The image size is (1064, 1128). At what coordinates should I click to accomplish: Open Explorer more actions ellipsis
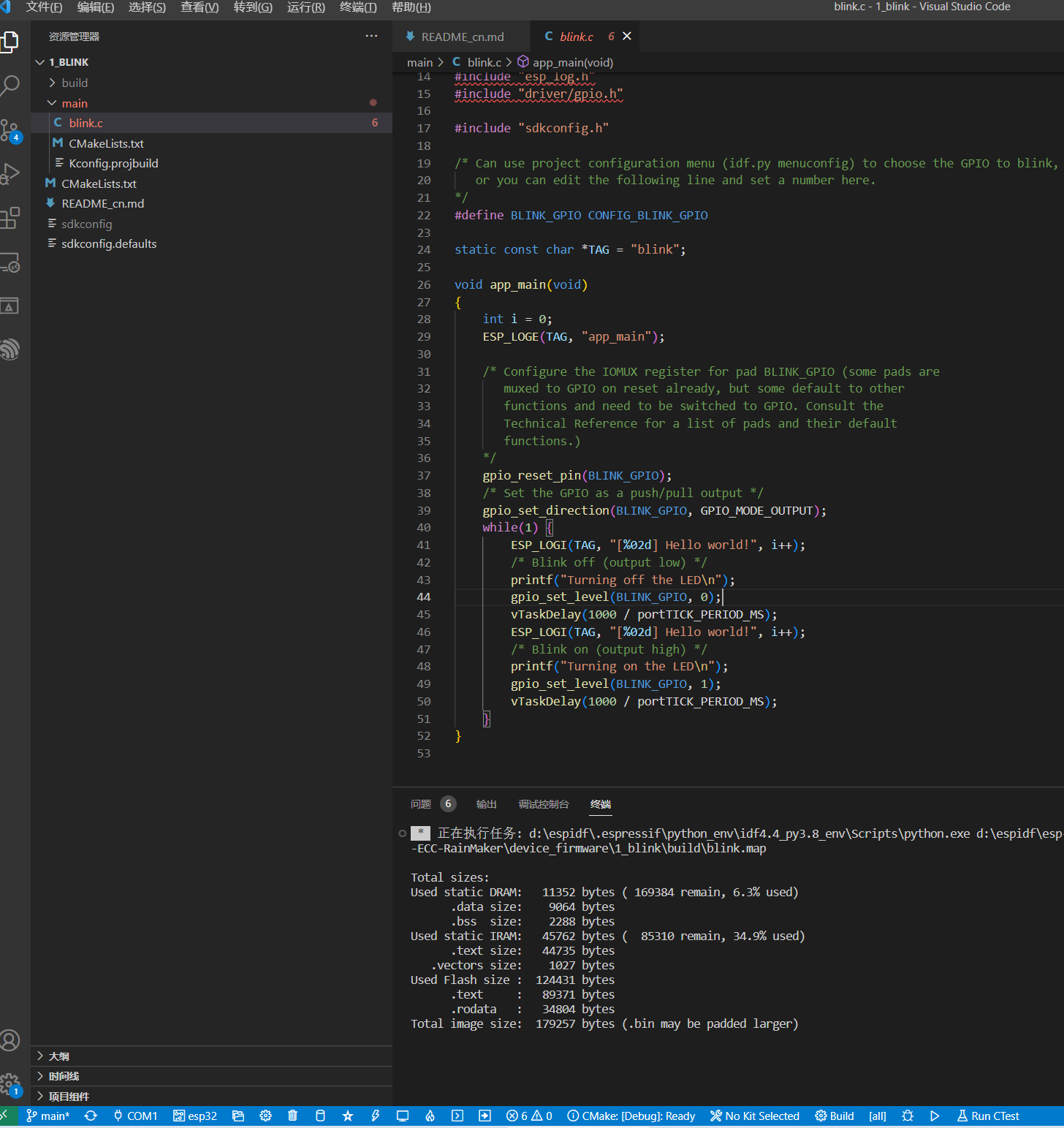[371, 36]
